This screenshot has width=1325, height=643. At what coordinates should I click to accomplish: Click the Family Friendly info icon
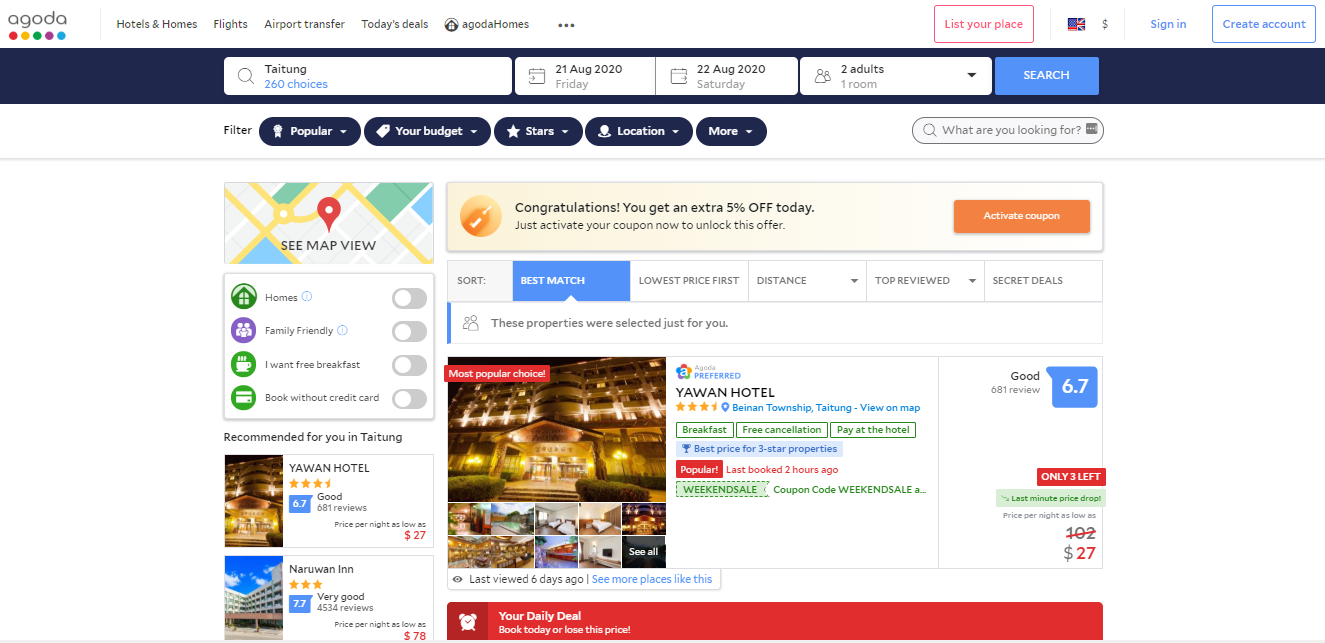[343, 330]
